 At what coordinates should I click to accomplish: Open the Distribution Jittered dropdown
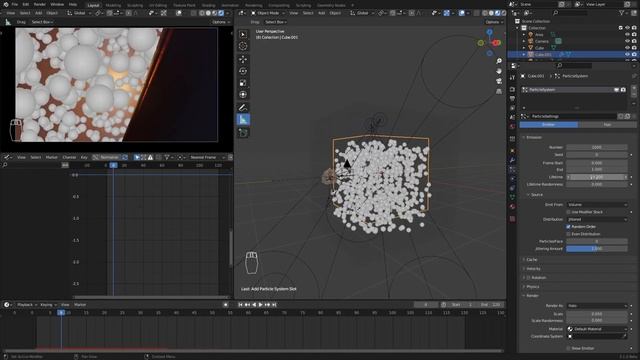tap(597, 220)
